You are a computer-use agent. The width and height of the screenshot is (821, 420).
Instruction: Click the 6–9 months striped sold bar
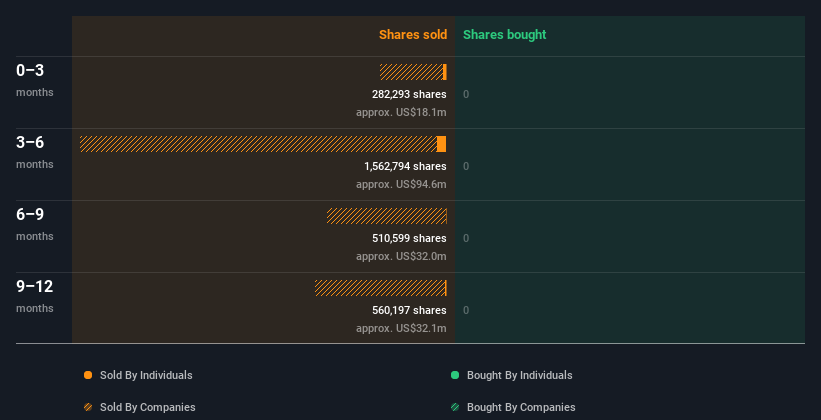(386, 216)
